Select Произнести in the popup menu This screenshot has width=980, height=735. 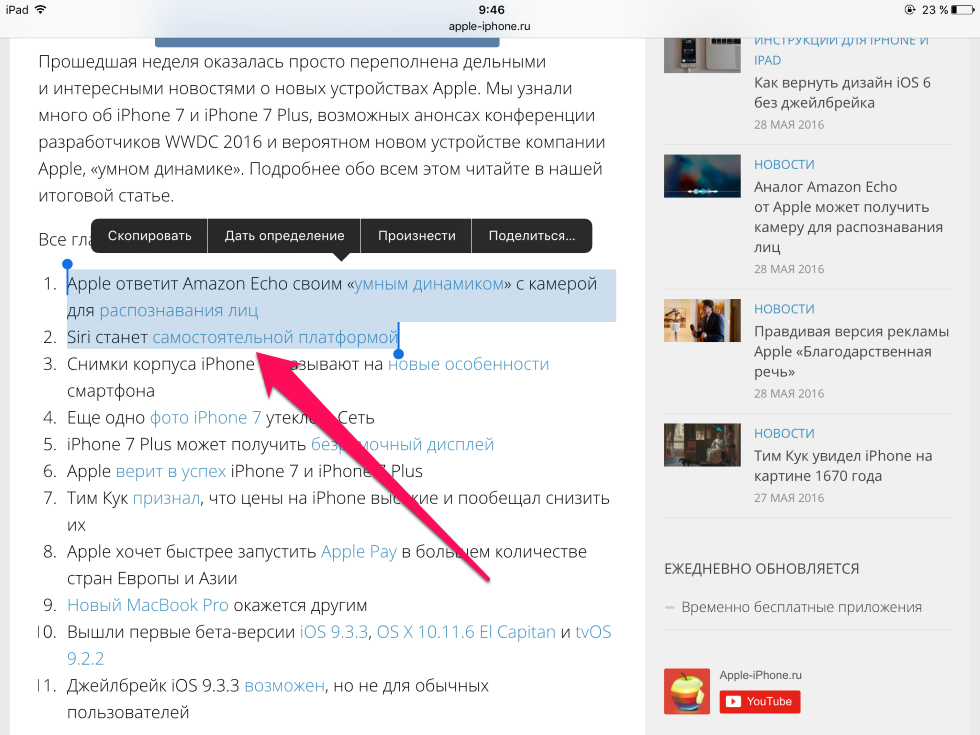pos(416,236)
